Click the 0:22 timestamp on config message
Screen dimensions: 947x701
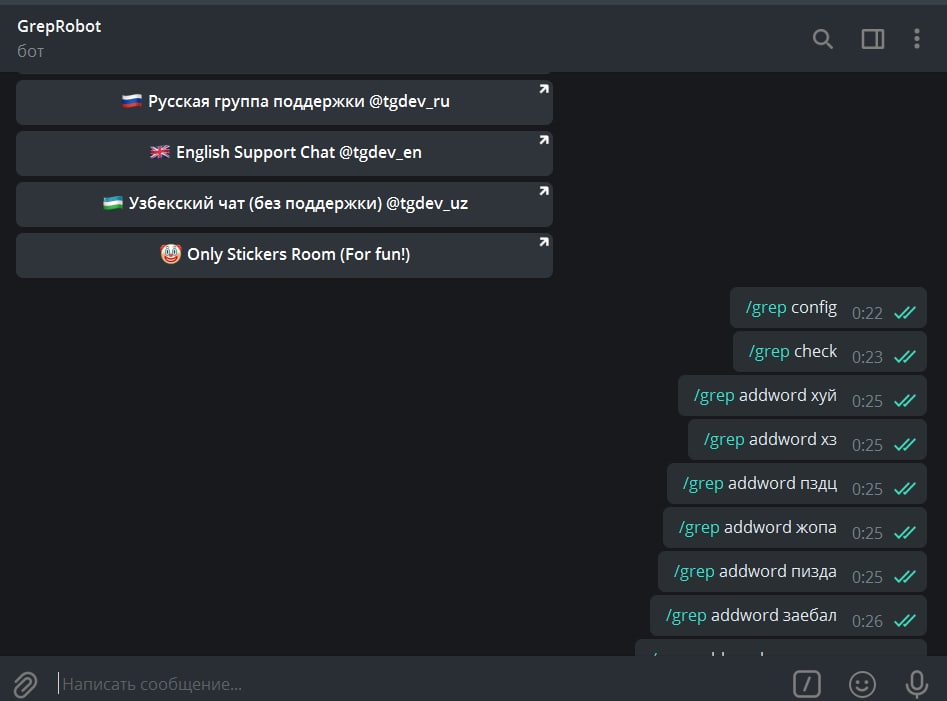[867, 313]
